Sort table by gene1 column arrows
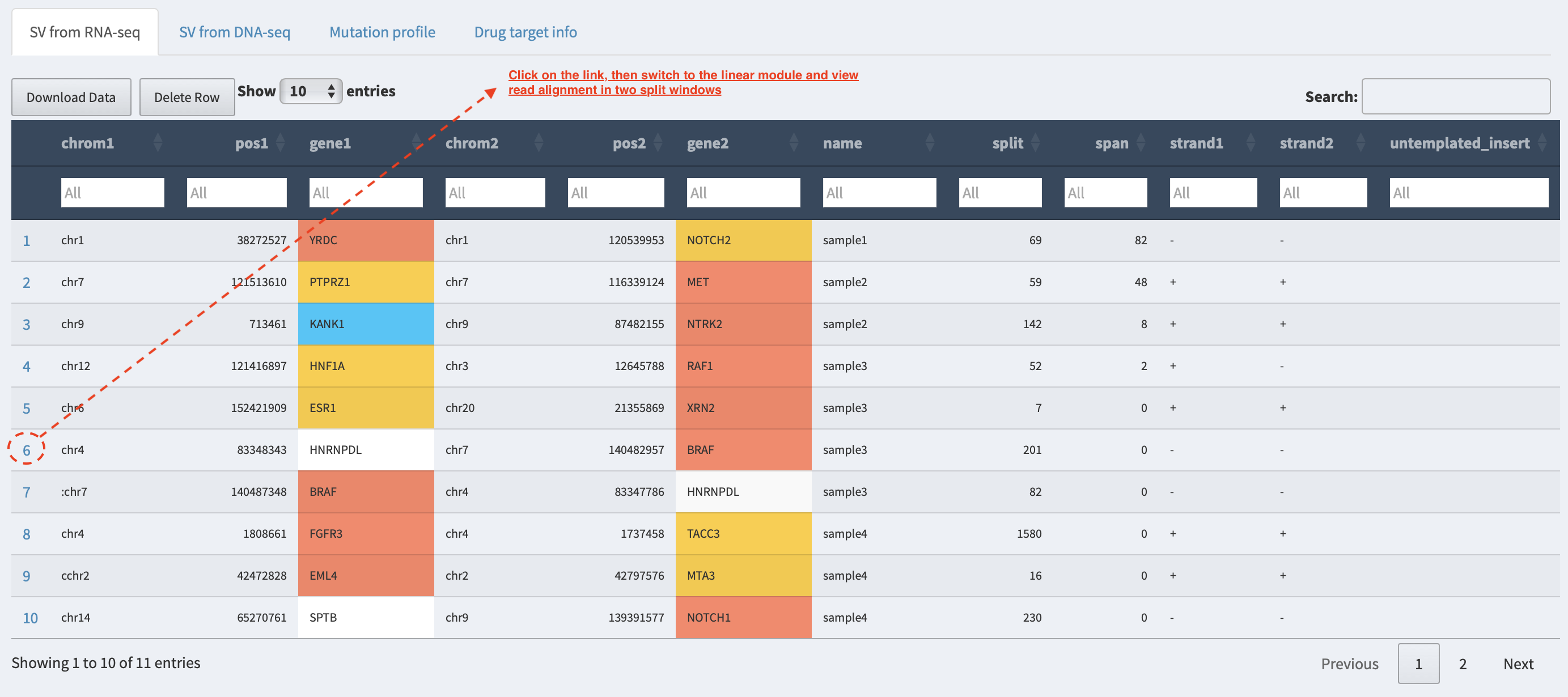Screen dimensions: 1568x697 (417, 143)
